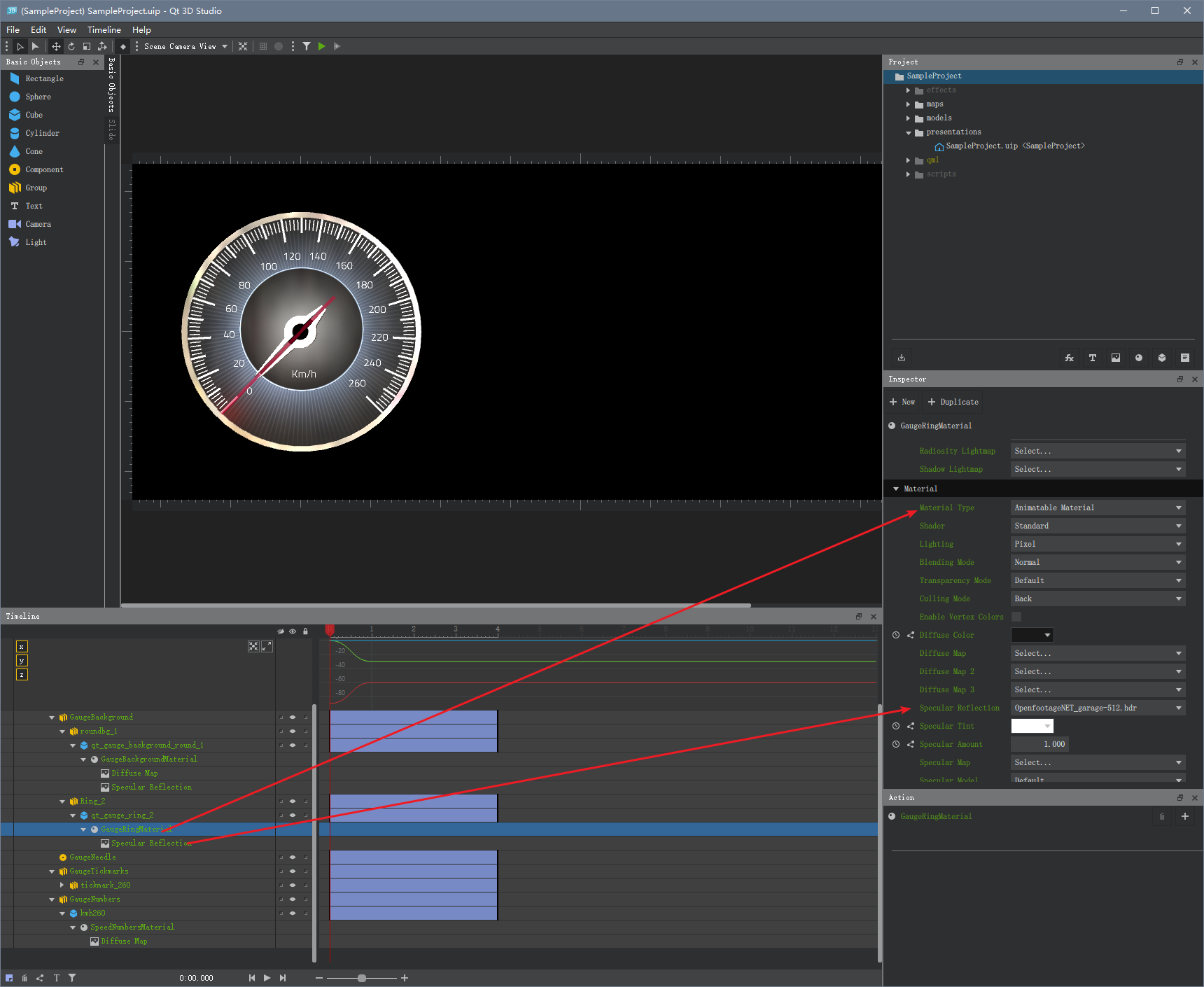Select the Text basic object
The width and height of the screenshot is (1204, 987).
click(x=33, y=205)
